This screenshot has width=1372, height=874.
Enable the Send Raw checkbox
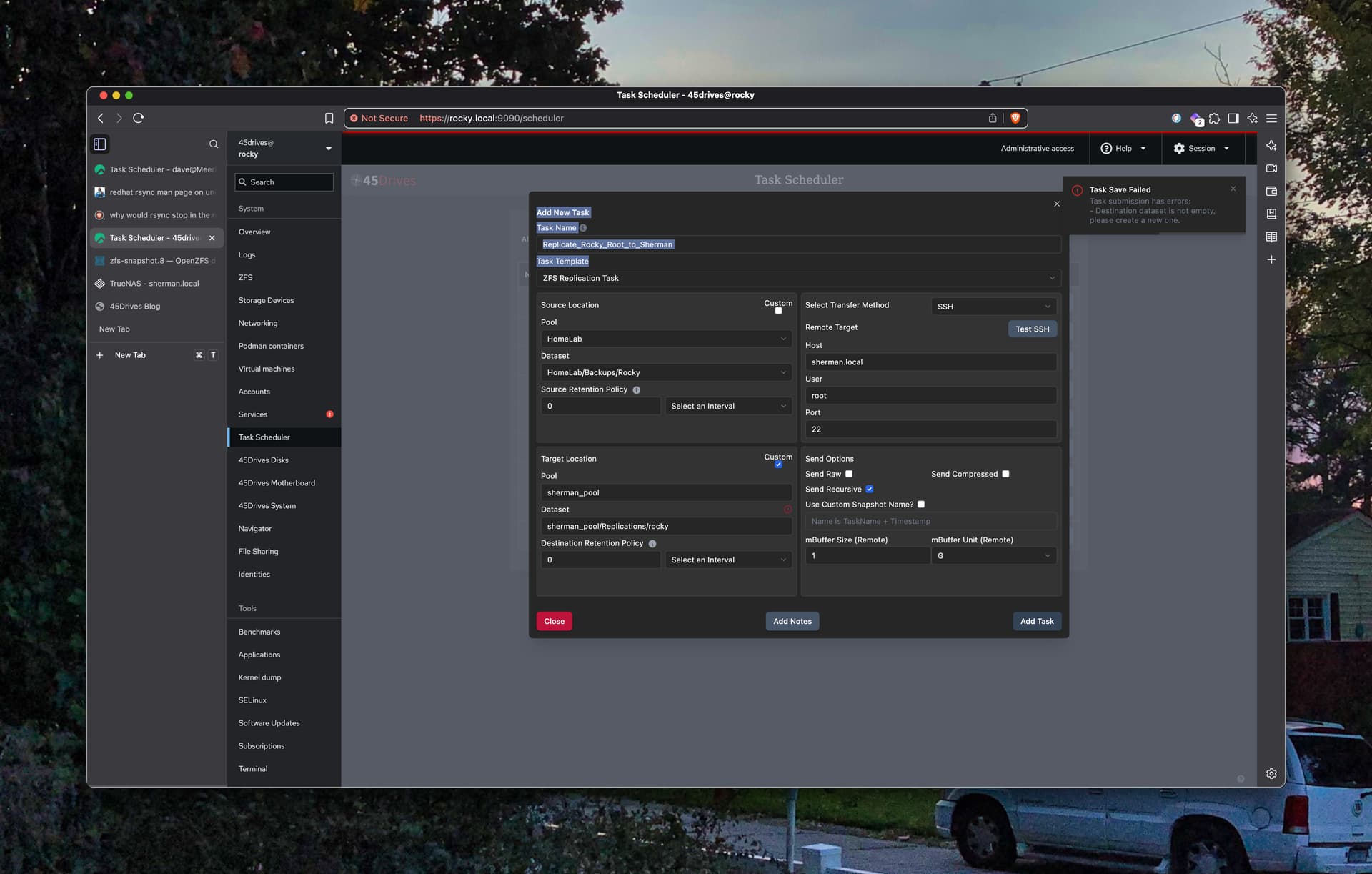pos(849,474)
